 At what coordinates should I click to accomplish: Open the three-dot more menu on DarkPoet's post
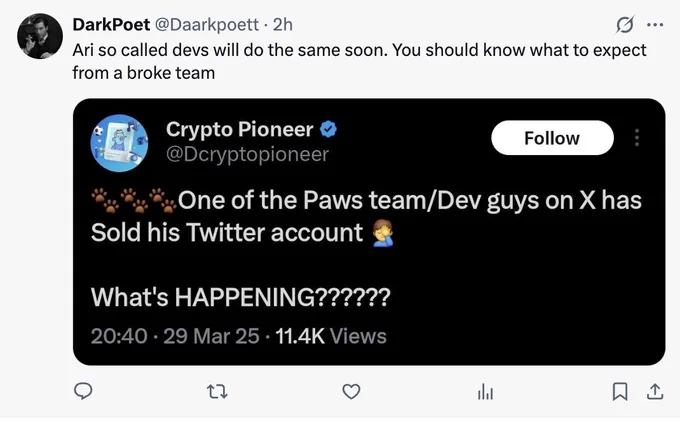coord(655,25)
